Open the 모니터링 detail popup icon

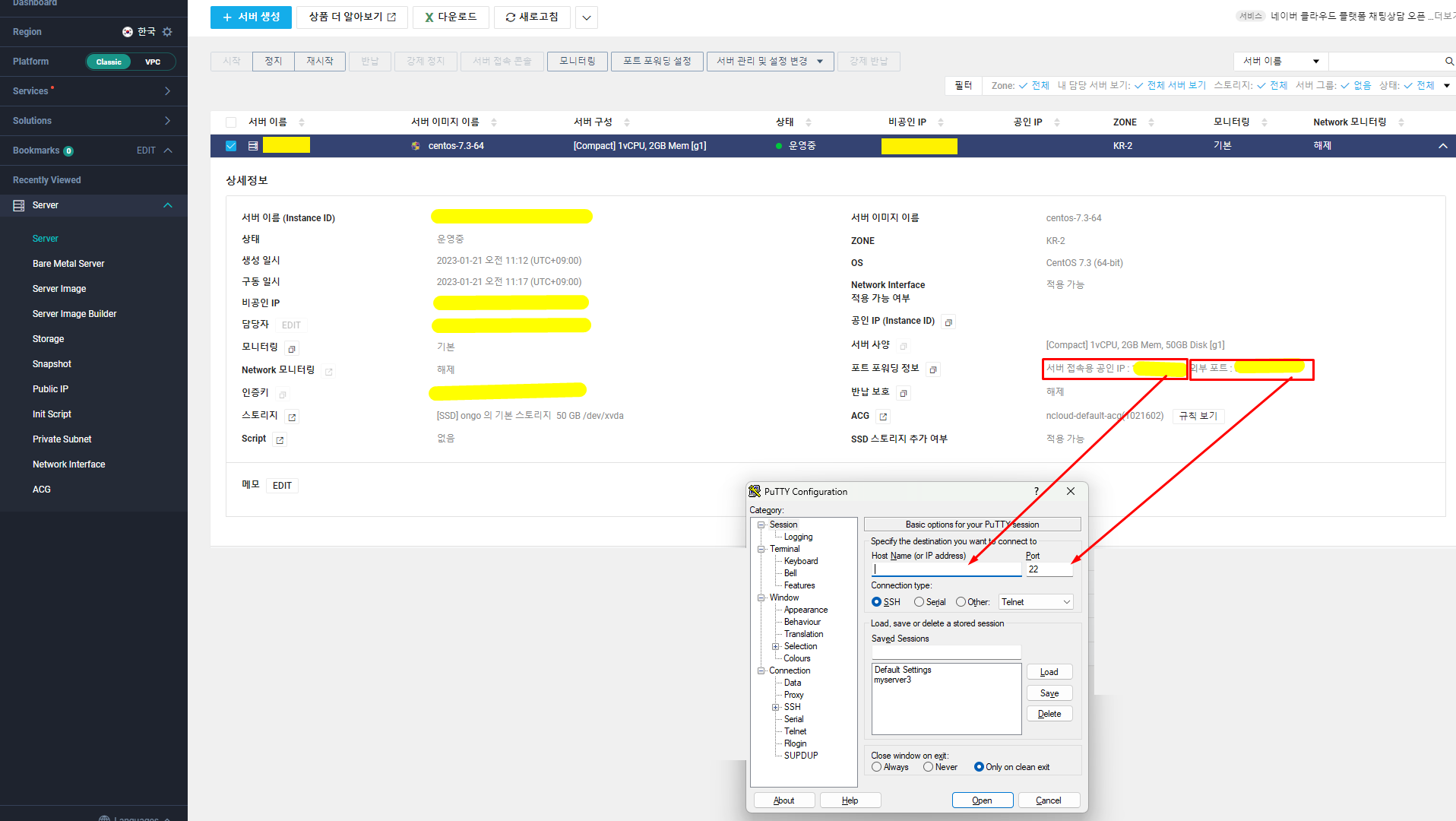click(292, 349)
